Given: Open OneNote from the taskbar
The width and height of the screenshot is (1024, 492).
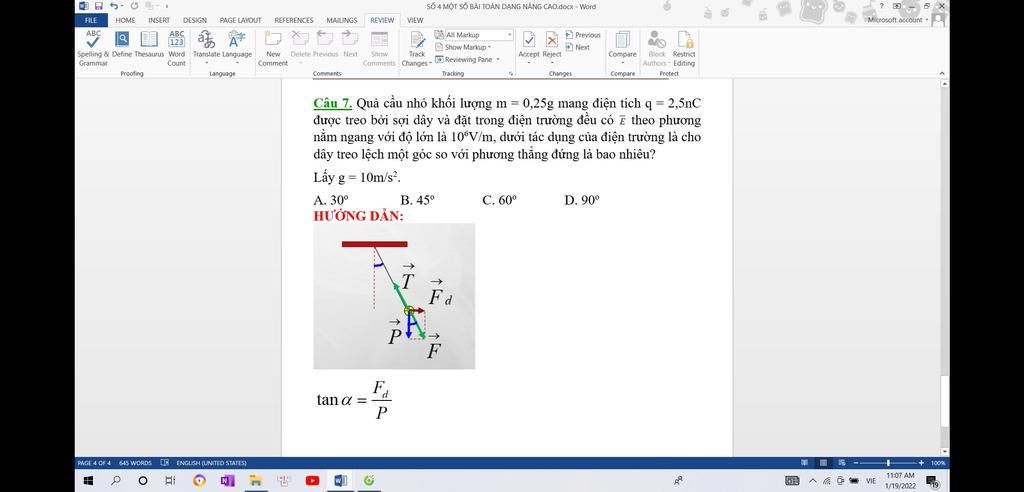Looking at the screenshot, I should pos(227,481).
